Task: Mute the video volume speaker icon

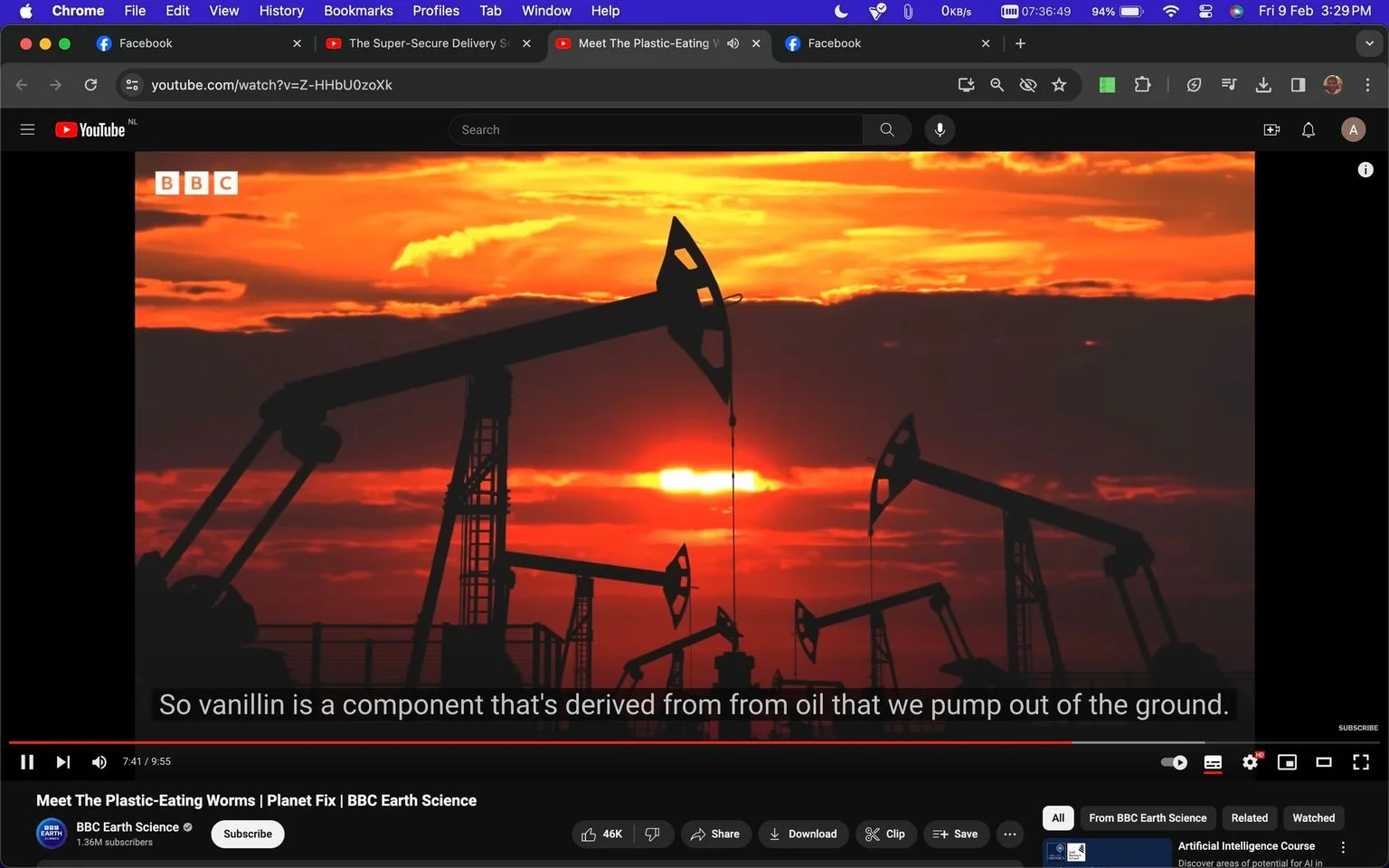Action: click(x=99, y=762)
